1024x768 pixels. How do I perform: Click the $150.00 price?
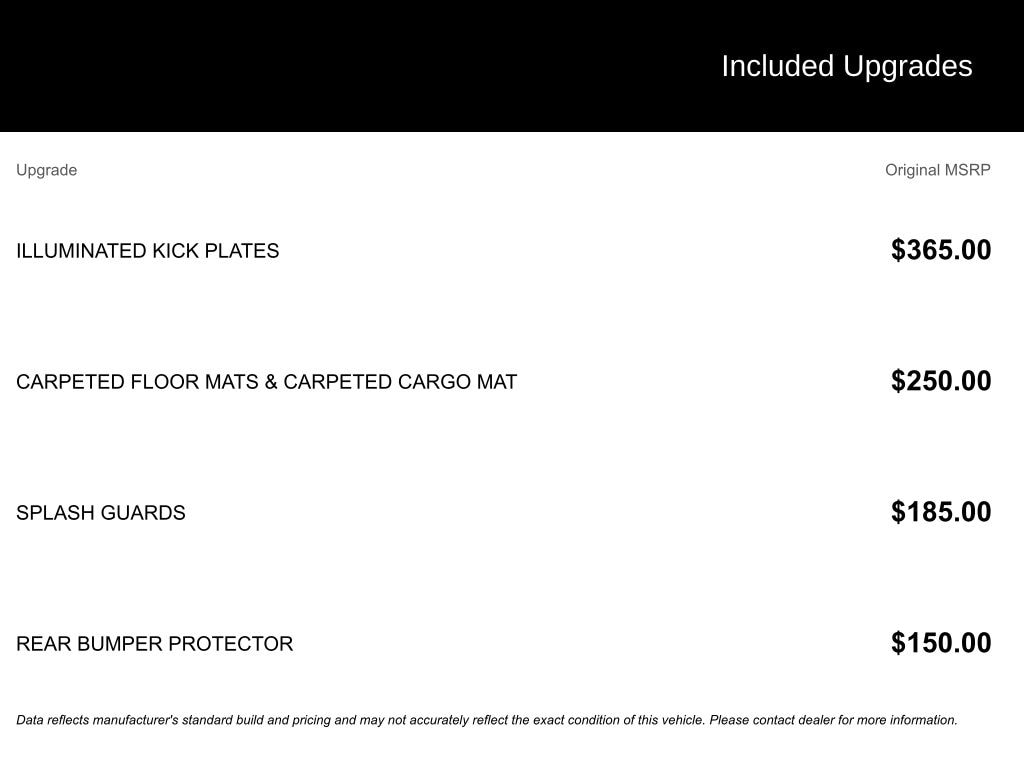click(x=941, y=643)
